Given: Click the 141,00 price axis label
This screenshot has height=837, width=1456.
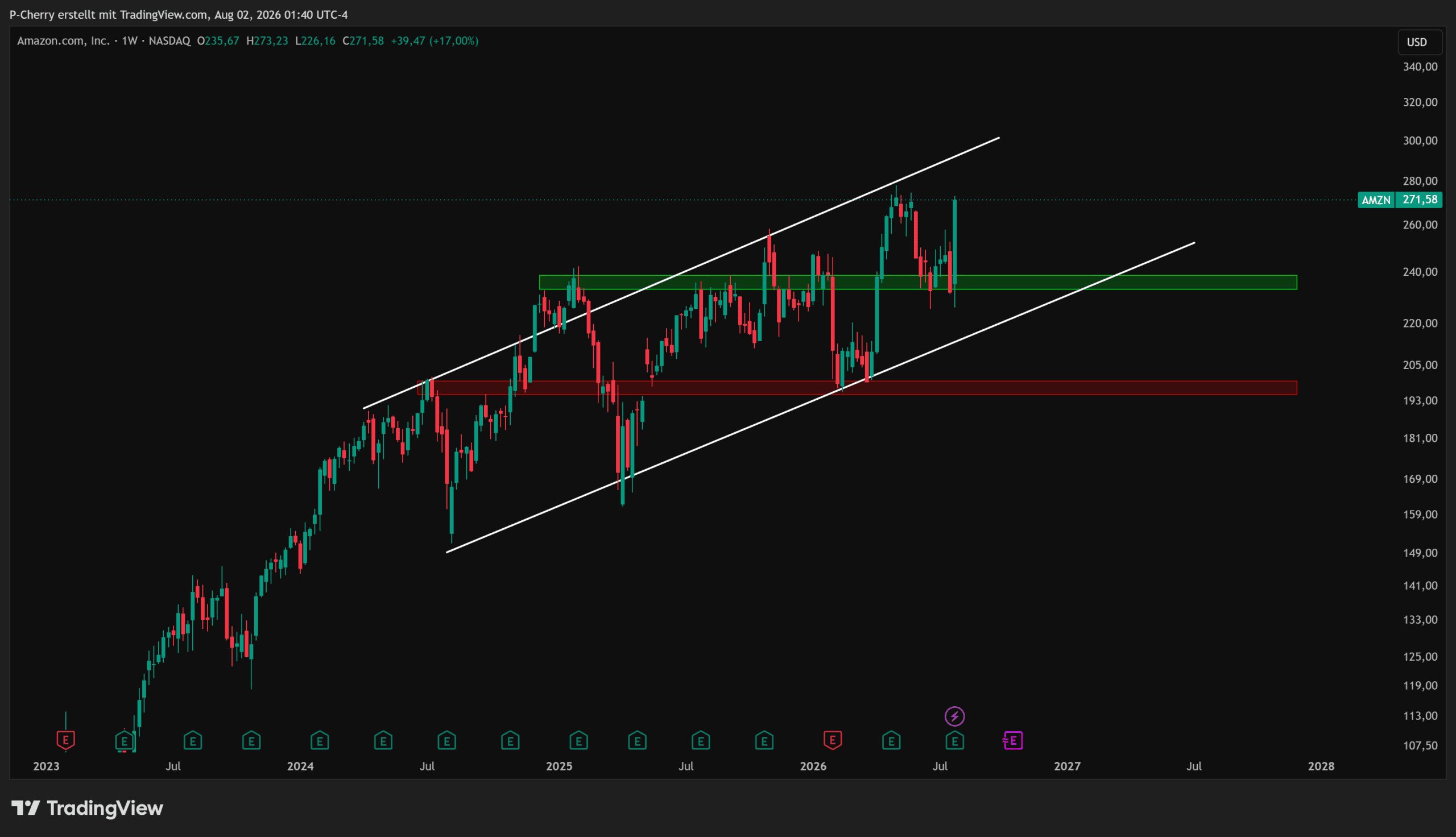Looking at the screenshot, I should coord(1420,586).
